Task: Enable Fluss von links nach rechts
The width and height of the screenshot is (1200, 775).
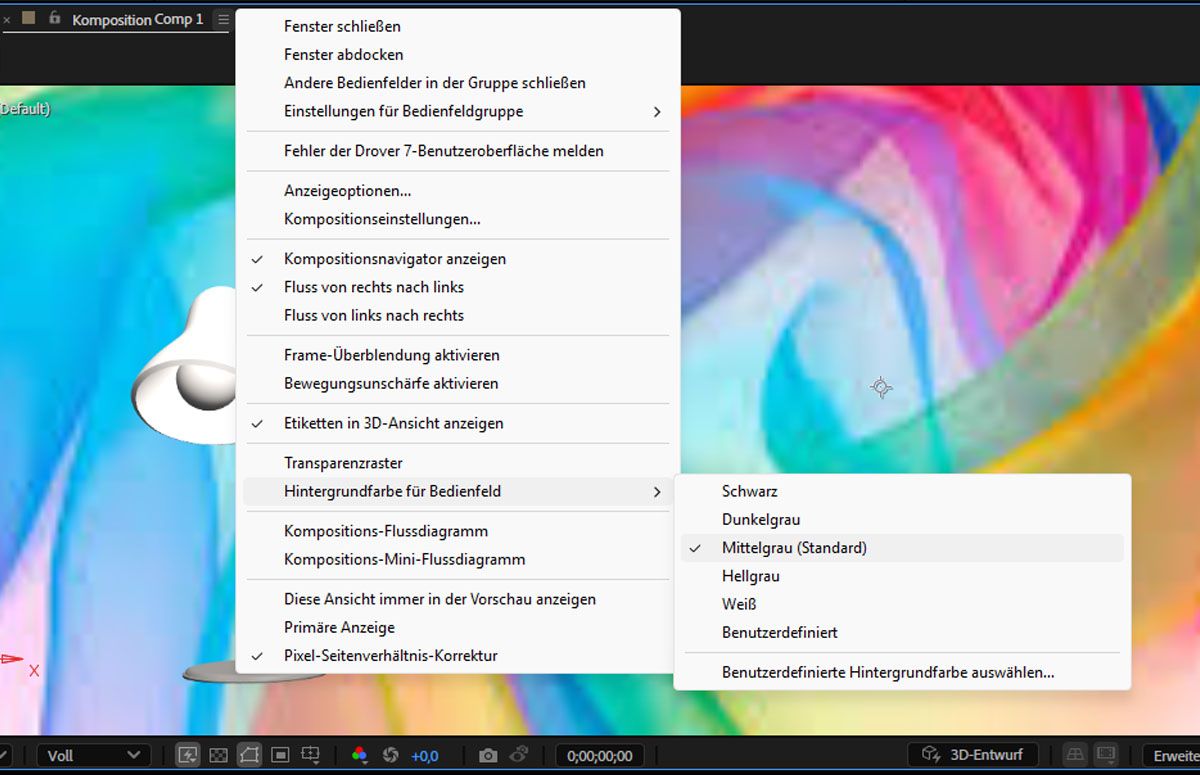Action: tap(457, 315)
